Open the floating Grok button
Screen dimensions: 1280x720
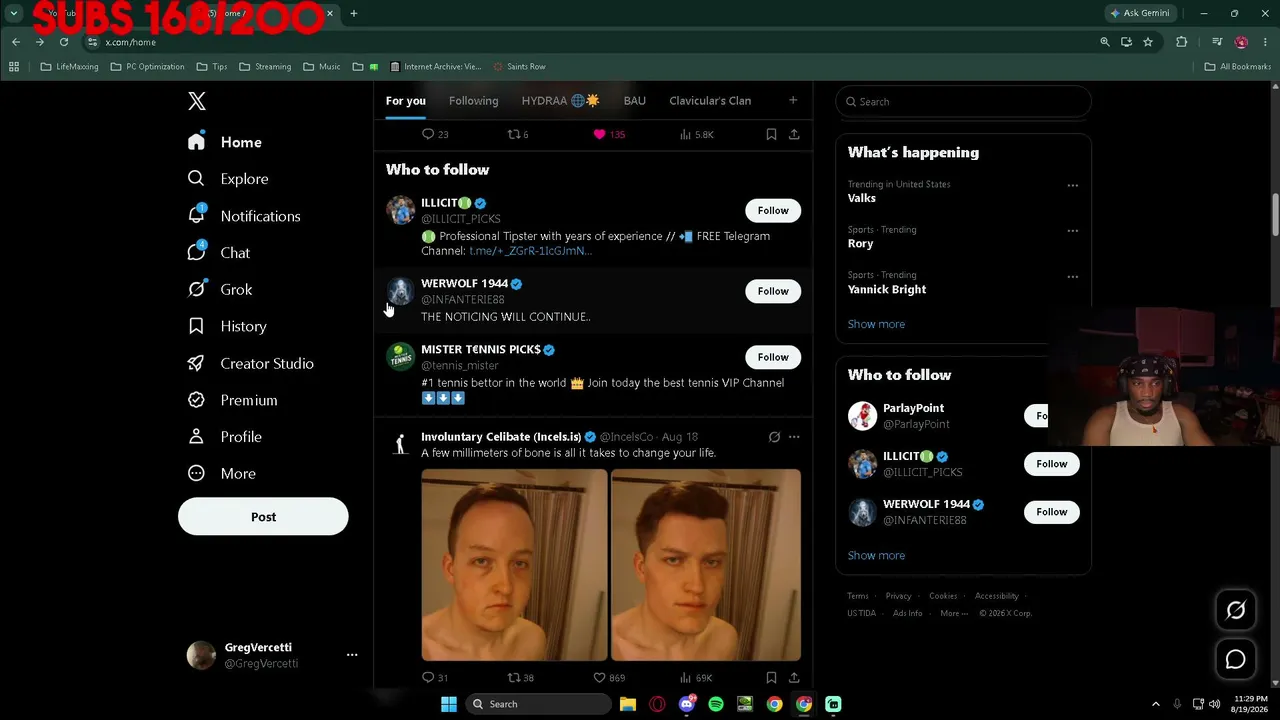pyautogui.click(x=1236, y=610)
